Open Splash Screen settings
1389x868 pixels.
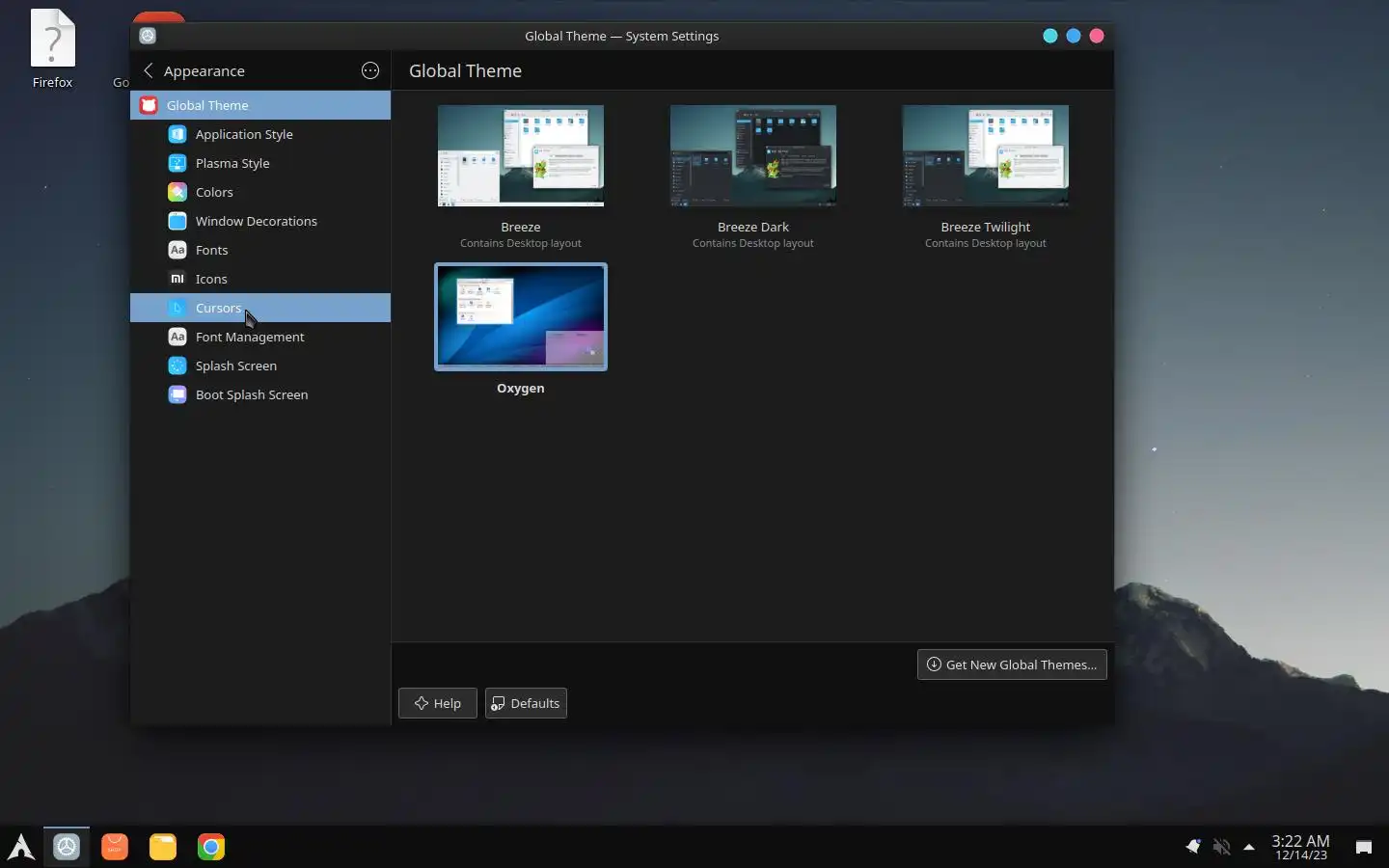click(x=259, y=366)
